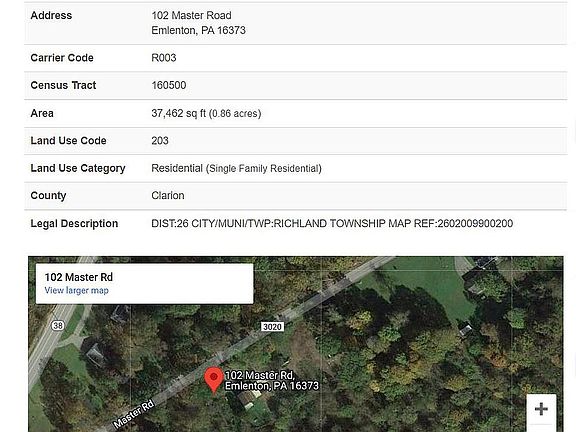
Task: Click the Emlenton, PA 16373 map label
Action: pos(272,386)
